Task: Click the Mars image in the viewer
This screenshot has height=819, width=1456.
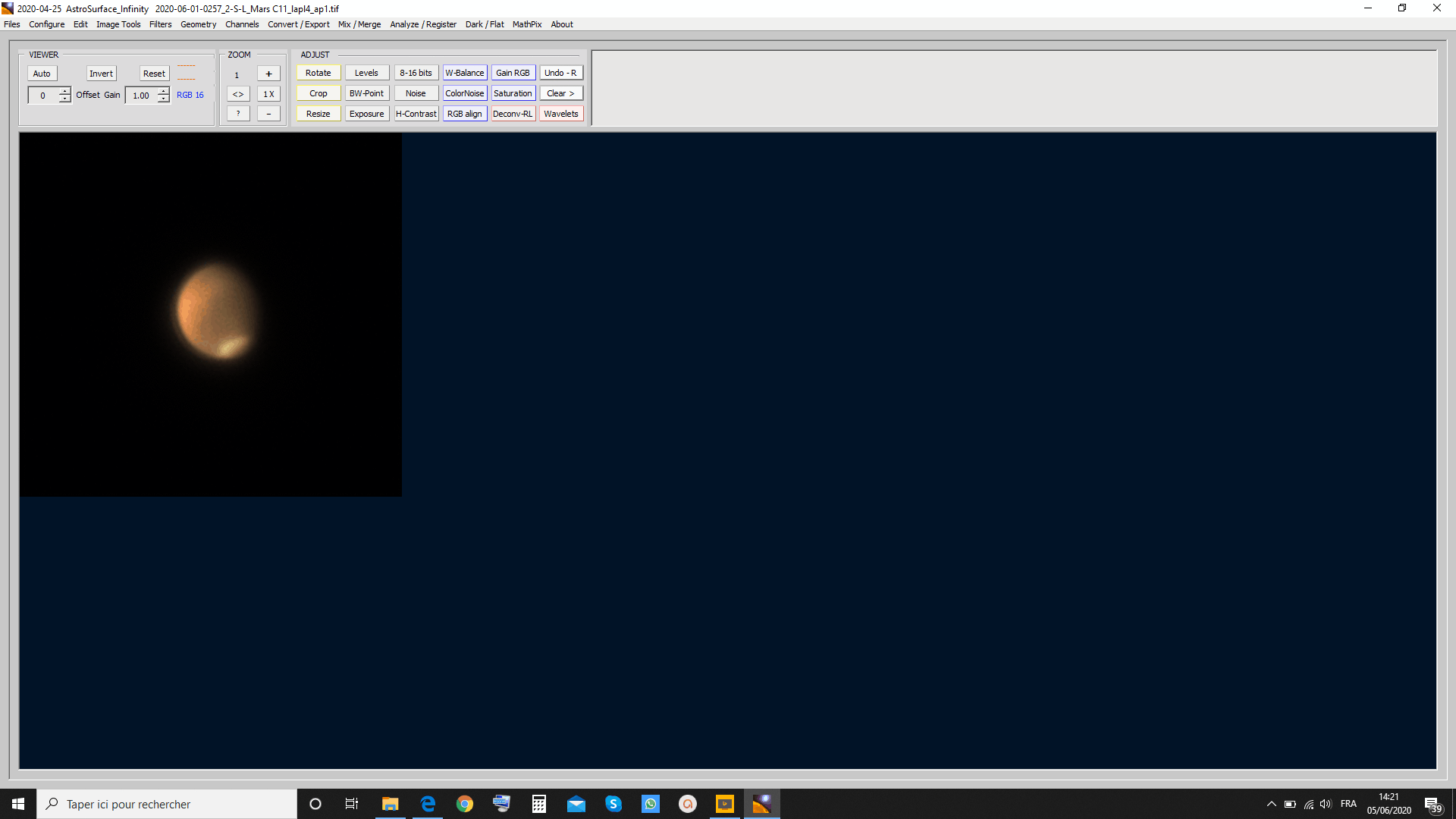Action: (216, 312)
